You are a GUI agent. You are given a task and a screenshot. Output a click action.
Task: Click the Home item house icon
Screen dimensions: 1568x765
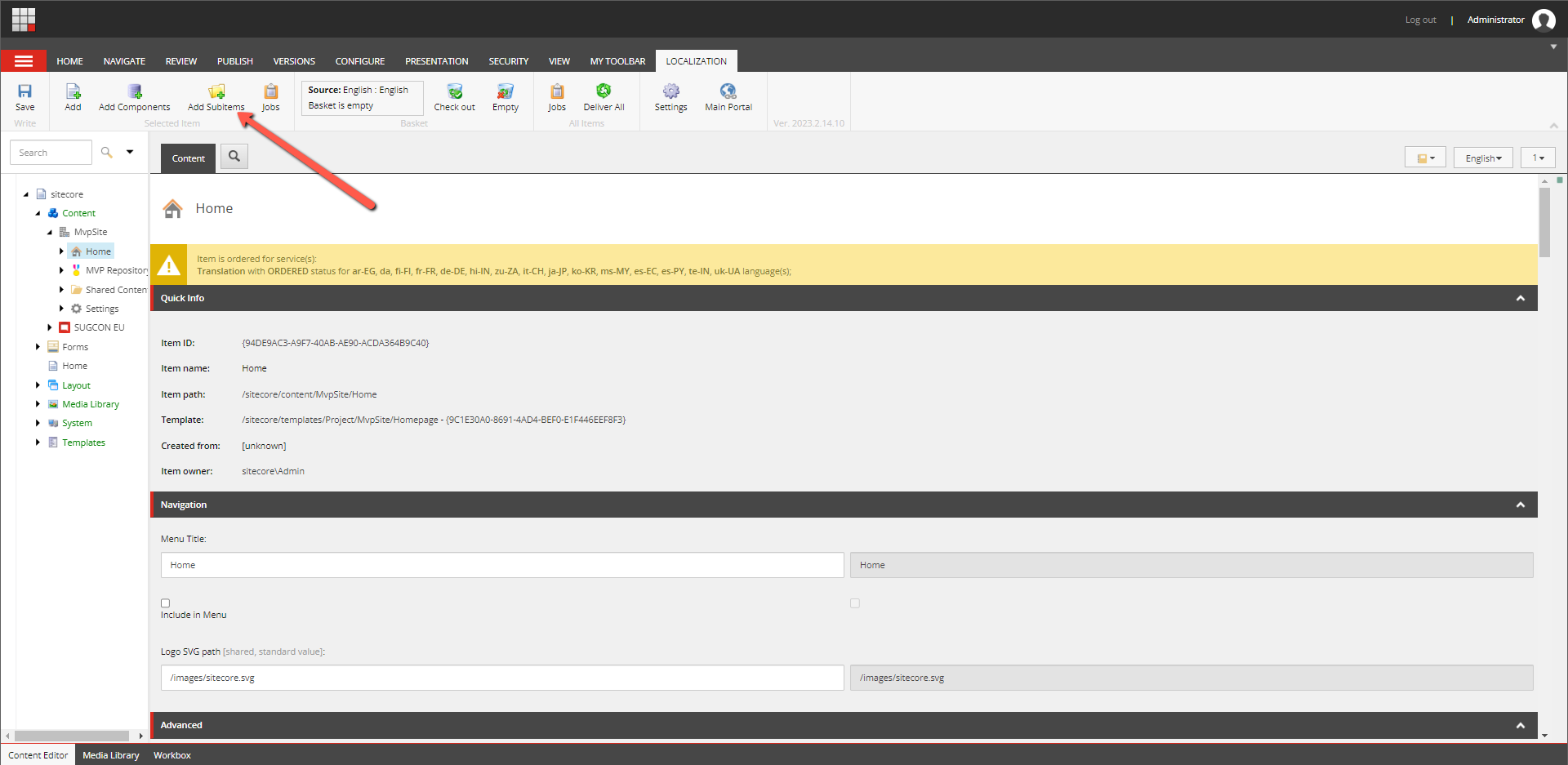click(172, 209)
